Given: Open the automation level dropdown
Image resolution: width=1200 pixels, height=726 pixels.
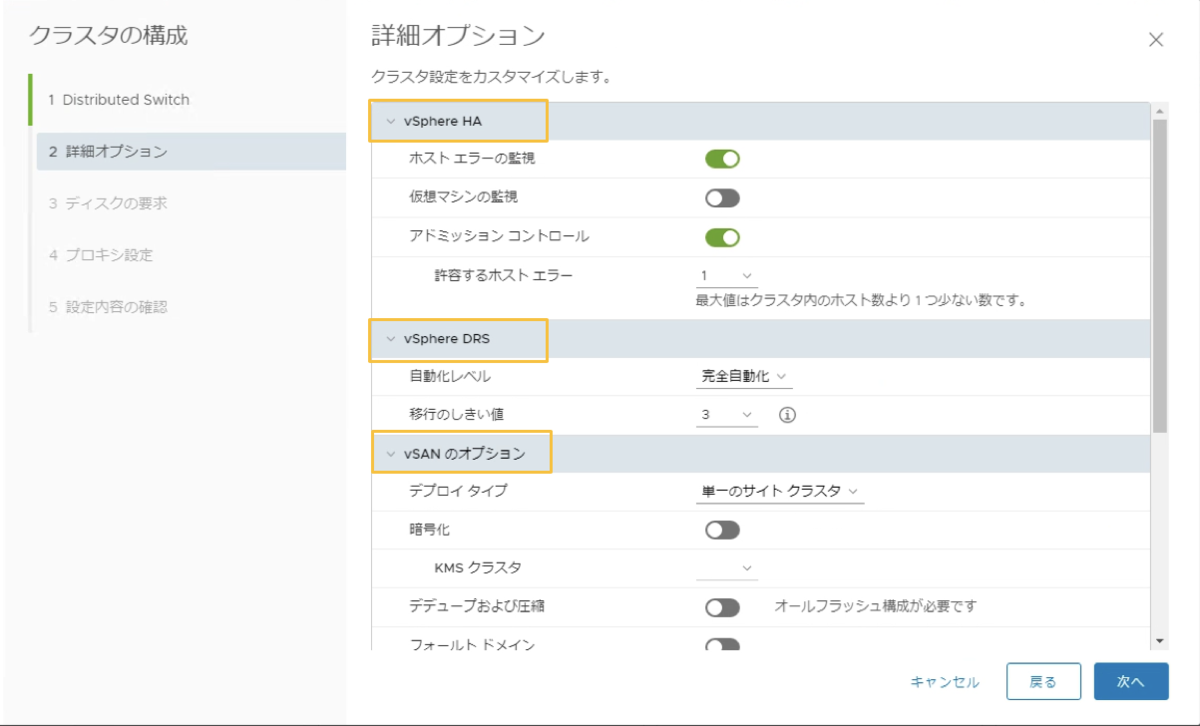Looking at the screenshot, I should pyautogui.click(x=744, y=377).
